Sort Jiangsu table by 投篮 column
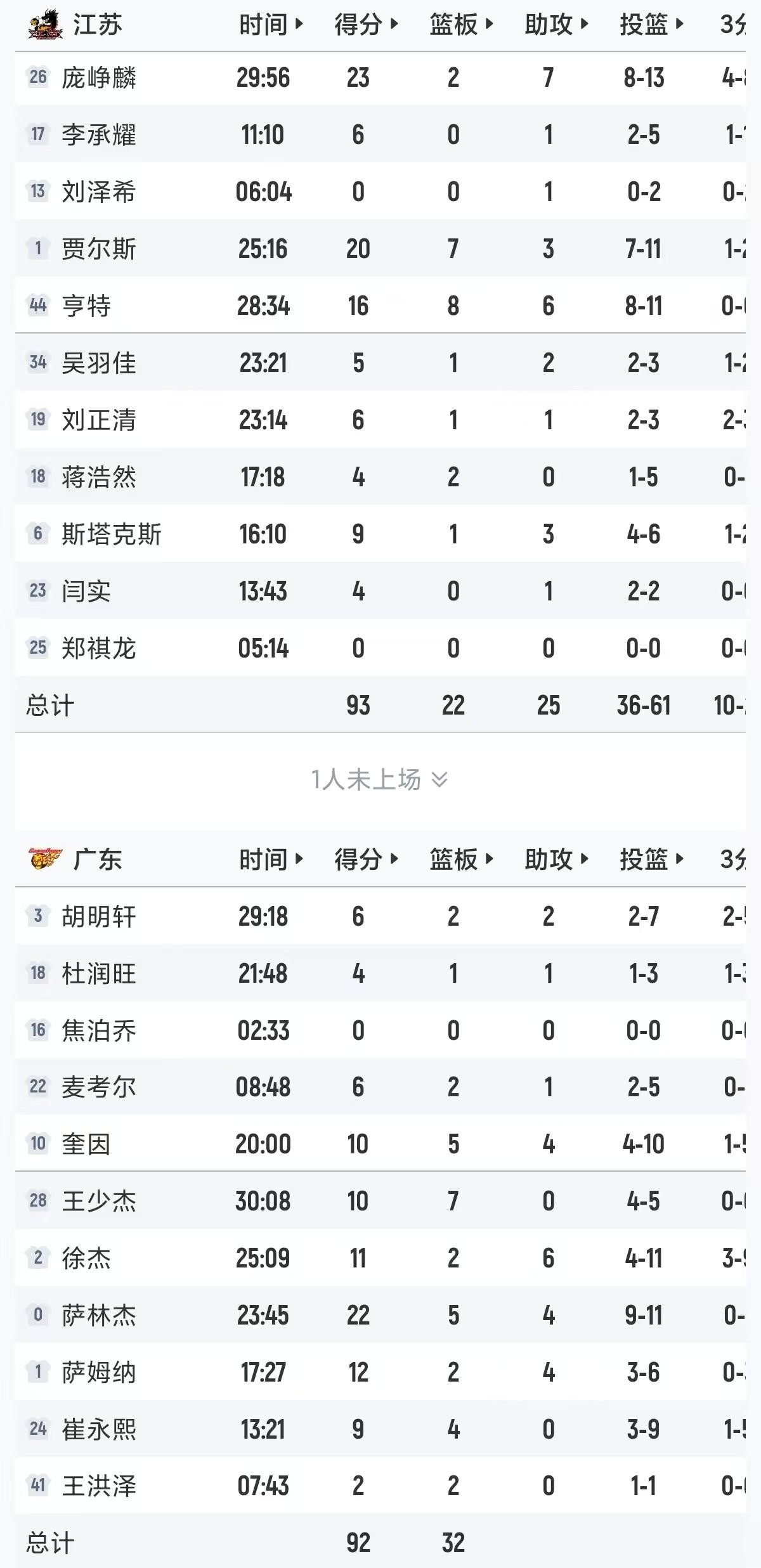This screenshot has width=761, height=1568. point(651,25)
